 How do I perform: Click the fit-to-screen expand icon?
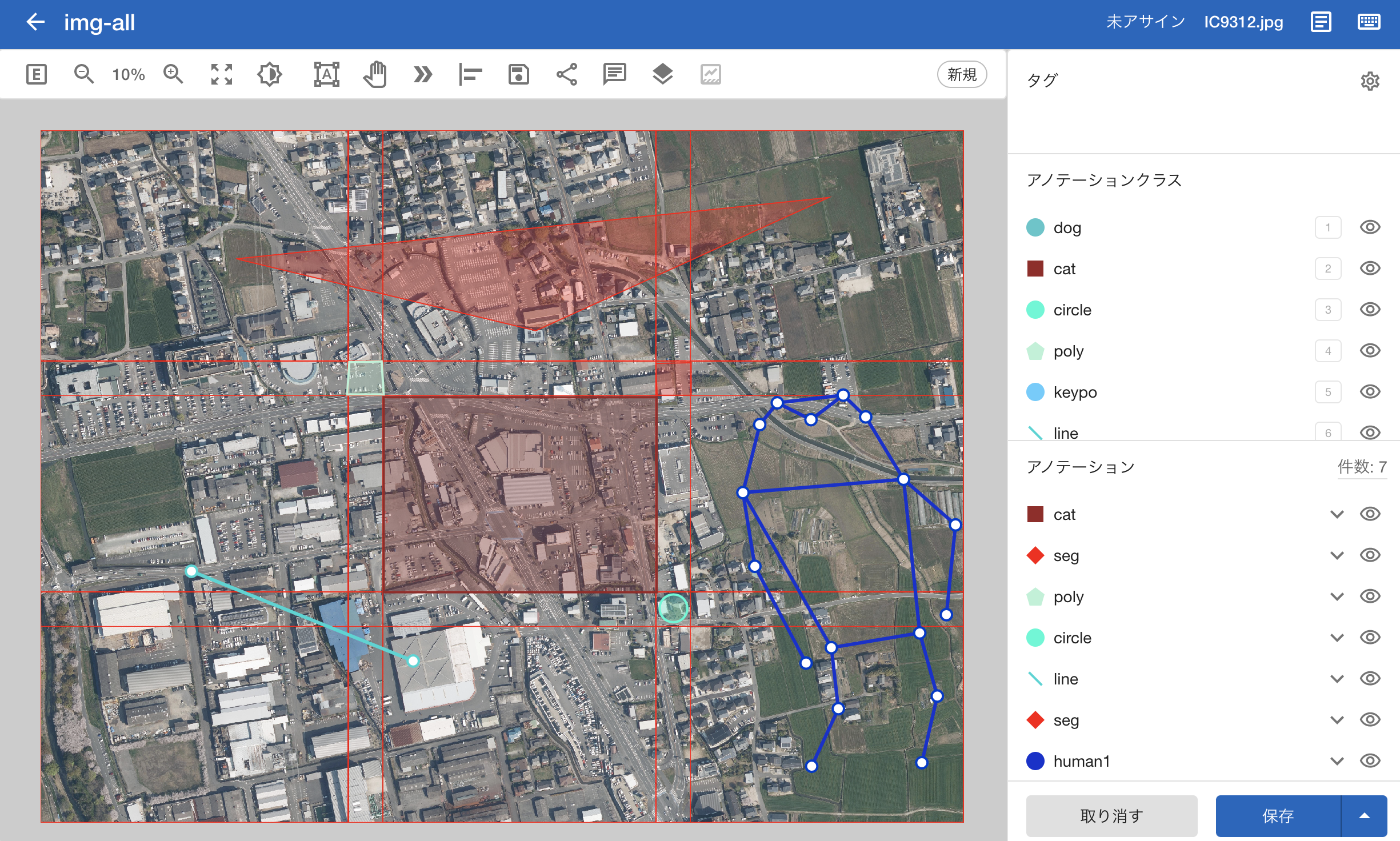(222, 74)
